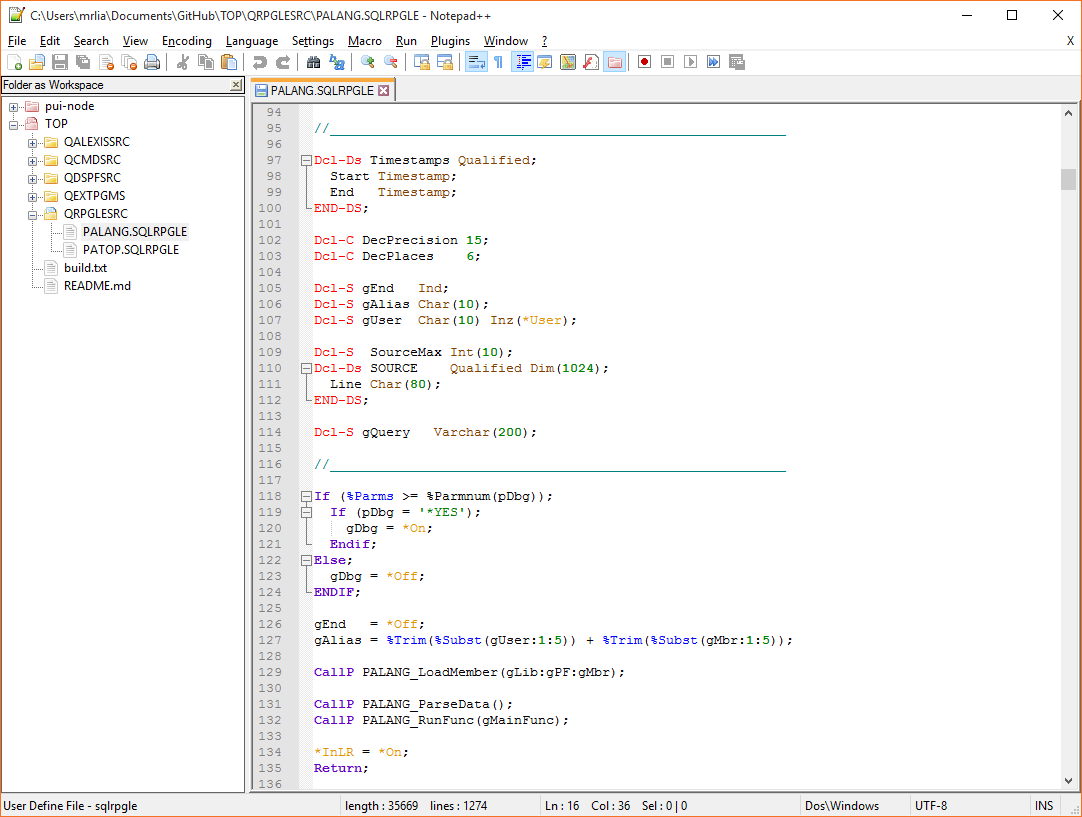Toggle the Folder as Workspace panel button
Screen dimensions: 1082x817
point(615,62)
